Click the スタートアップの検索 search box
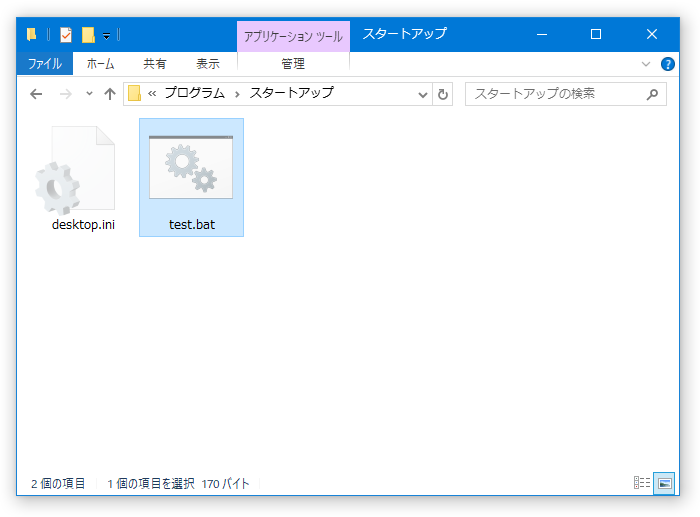Screen dimensions: 700x517 pos(566,94)
